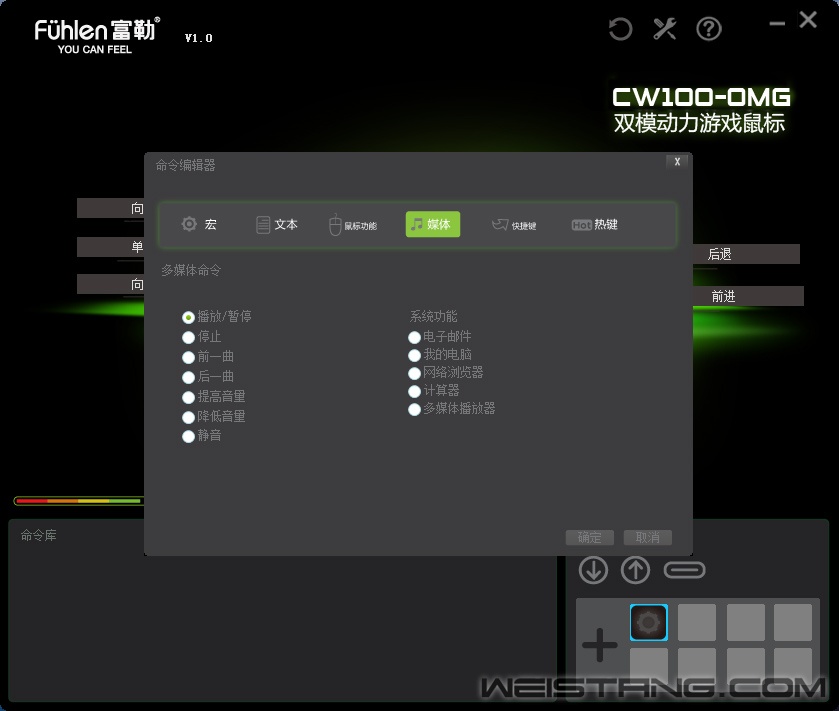
Task: Click the 系统功能 group heading
Action: pyautogui.click(x=433, y=316)
